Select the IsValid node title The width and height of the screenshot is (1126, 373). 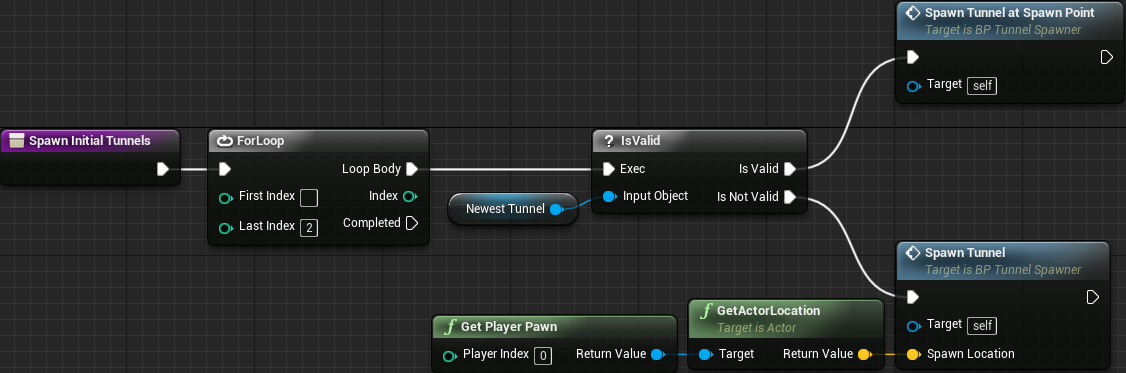coord(640,141)
